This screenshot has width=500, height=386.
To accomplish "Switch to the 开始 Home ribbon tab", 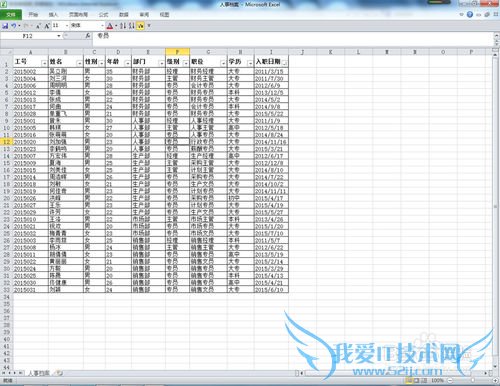I will point(33,15).
